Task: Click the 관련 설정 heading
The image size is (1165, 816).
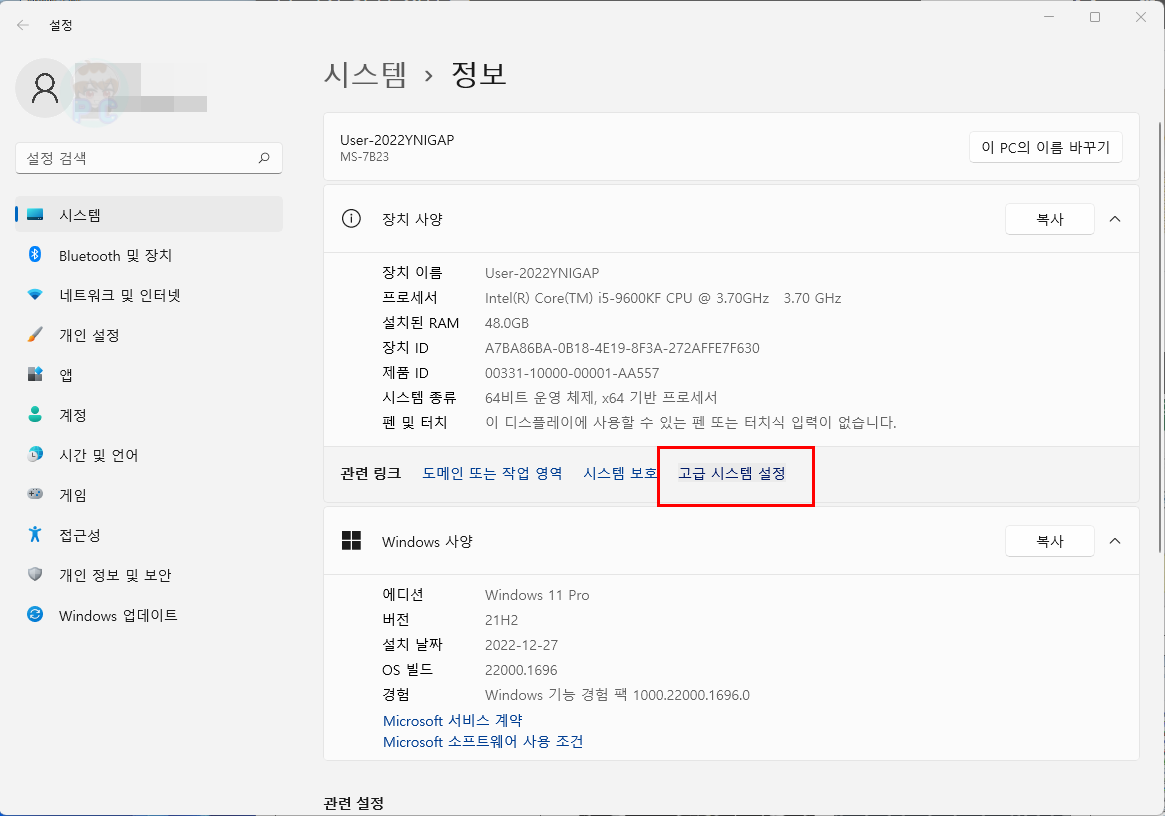Action: 354,803
